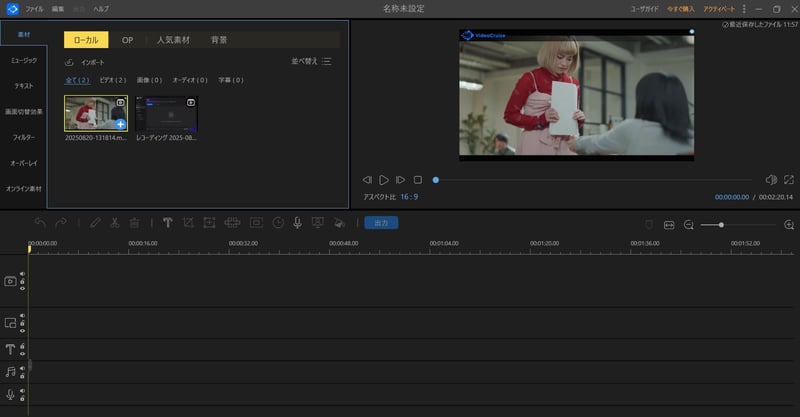Open the aspect ratio 16:9 selector
The width and height of the screenshot is (800, 417).
[x=410, y=197]
